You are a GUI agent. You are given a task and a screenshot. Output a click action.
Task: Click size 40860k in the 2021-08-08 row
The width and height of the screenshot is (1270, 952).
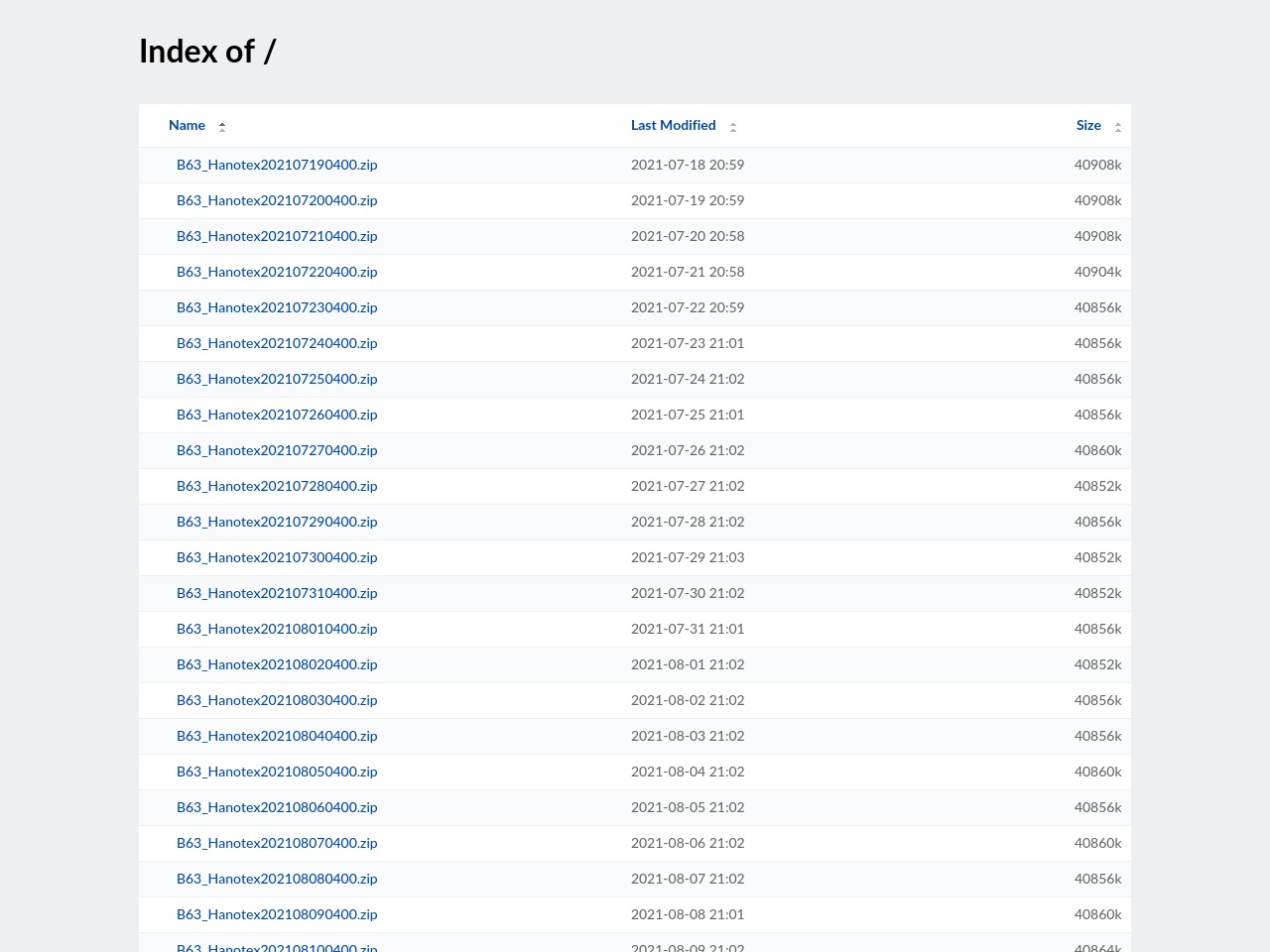pyautogui.click(x=1097, y=914)
